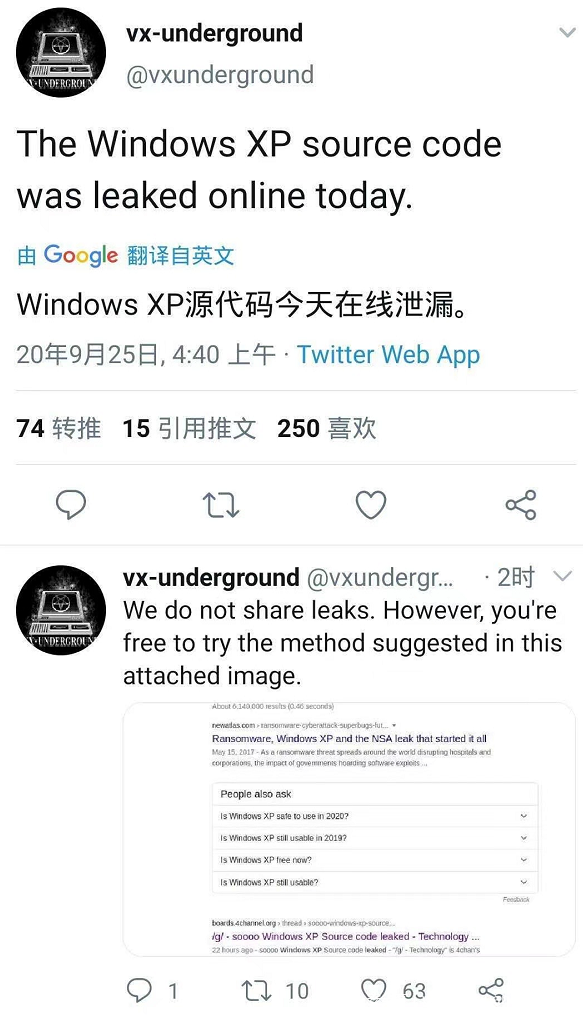Open the @vxunderground handle at top
583x1018 pixels.
point(220,75)
